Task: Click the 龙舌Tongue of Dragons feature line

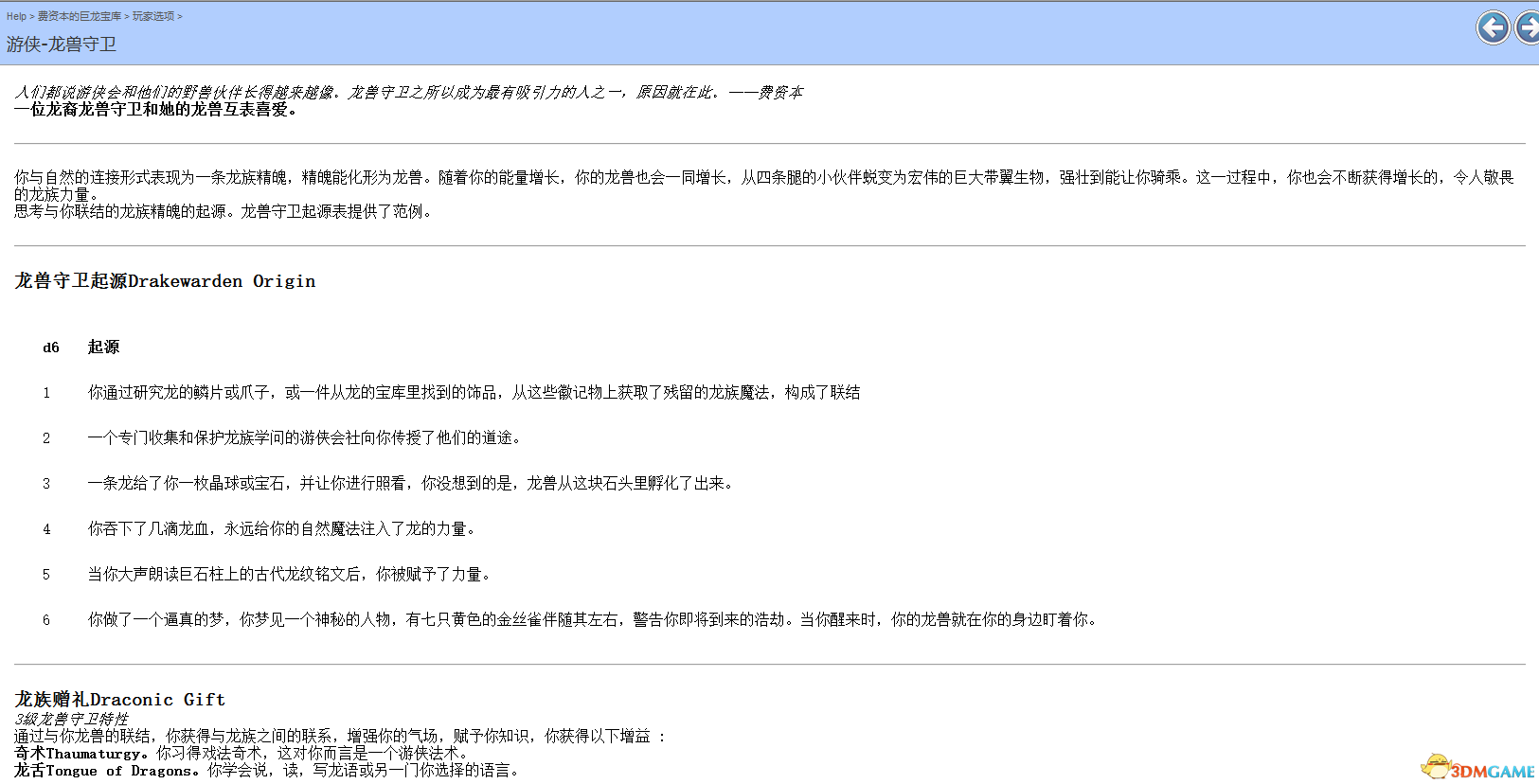Action: point(267,771)
